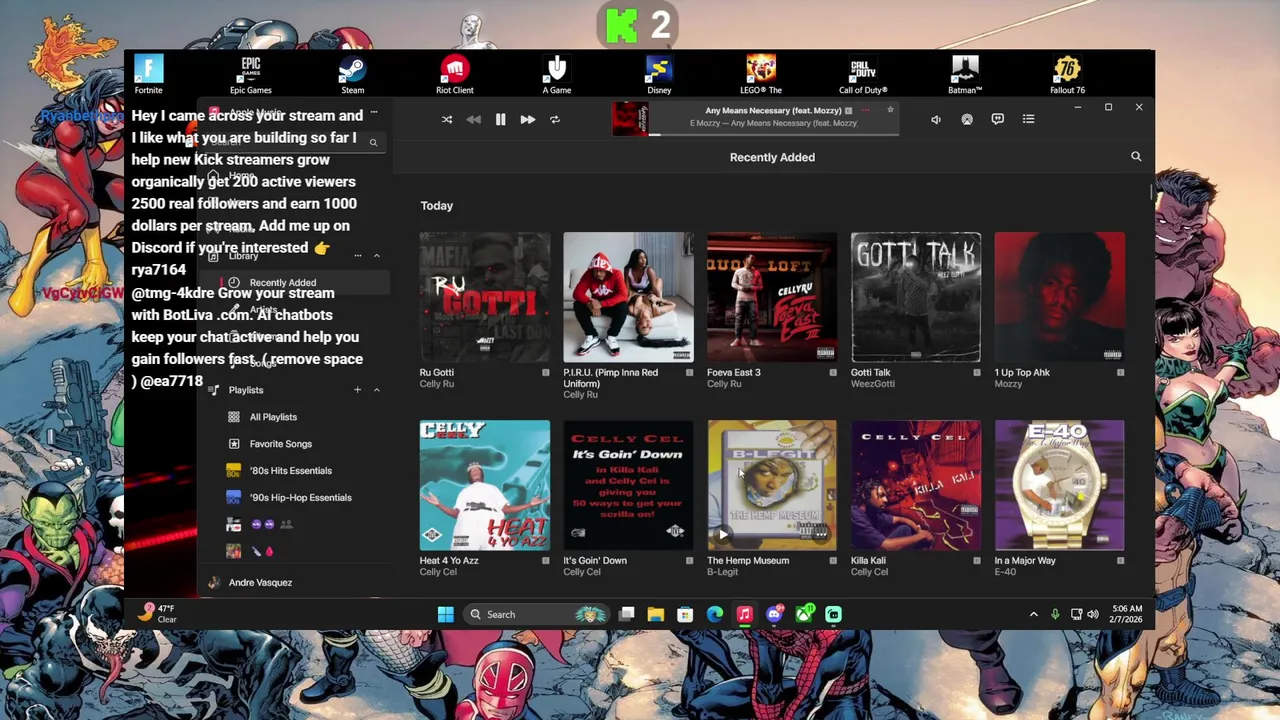This screenshot has height=720, width=1280.
Task: Open the 1 Up Top Ahk album cover
Action: click(x=1060, y=297)
